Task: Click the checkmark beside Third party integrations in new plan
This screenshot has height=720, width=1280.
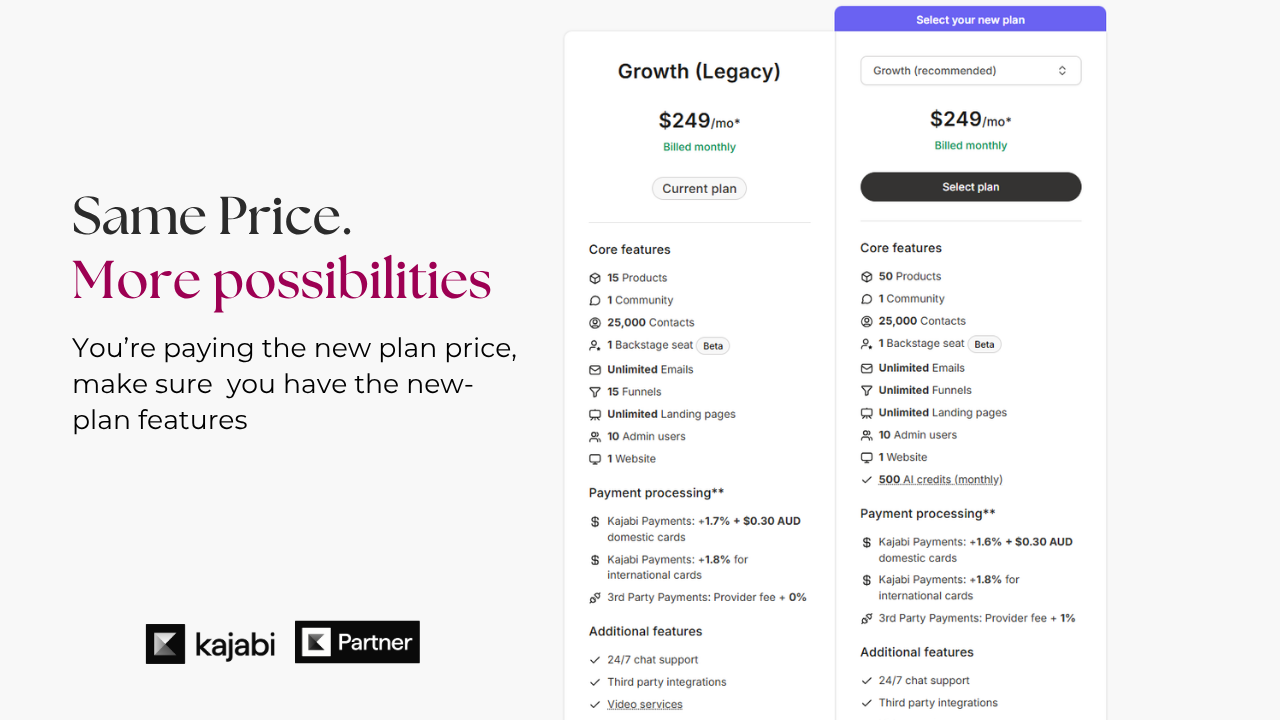Action: 866,703
